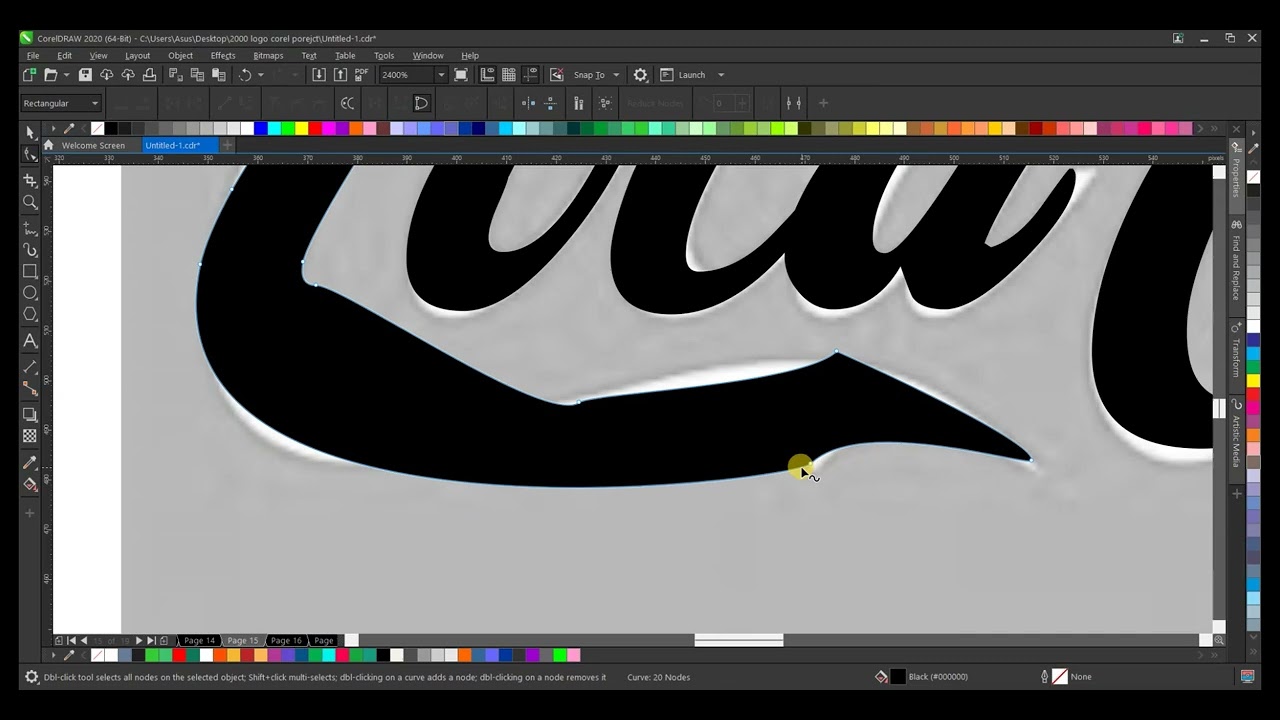
Task: Open the Open-file dropdown arrow
Action: coord(66,75)
